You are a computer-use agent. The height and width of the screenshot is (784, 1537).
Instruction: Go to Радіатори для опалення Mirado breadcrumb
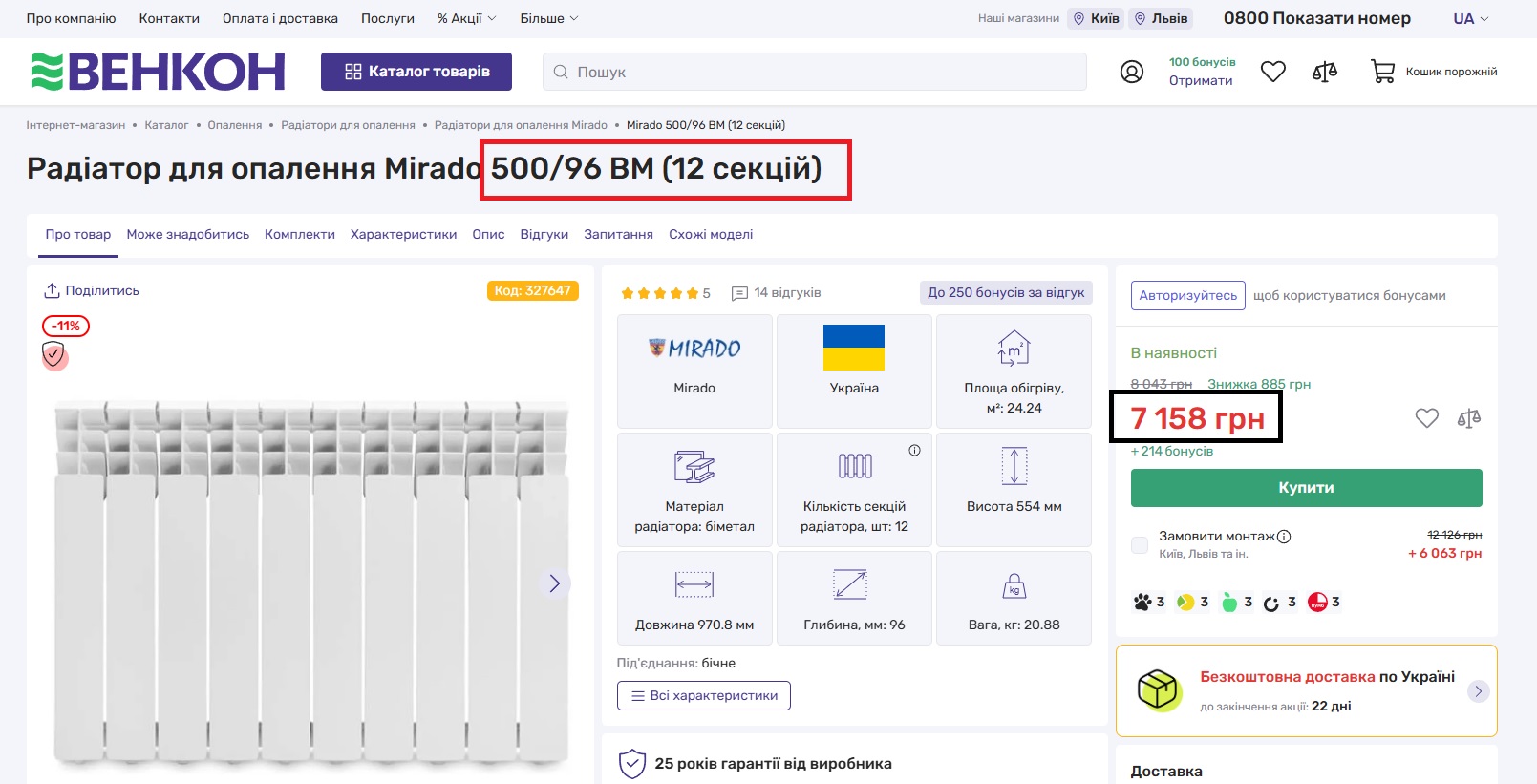[x=521, y=125]
